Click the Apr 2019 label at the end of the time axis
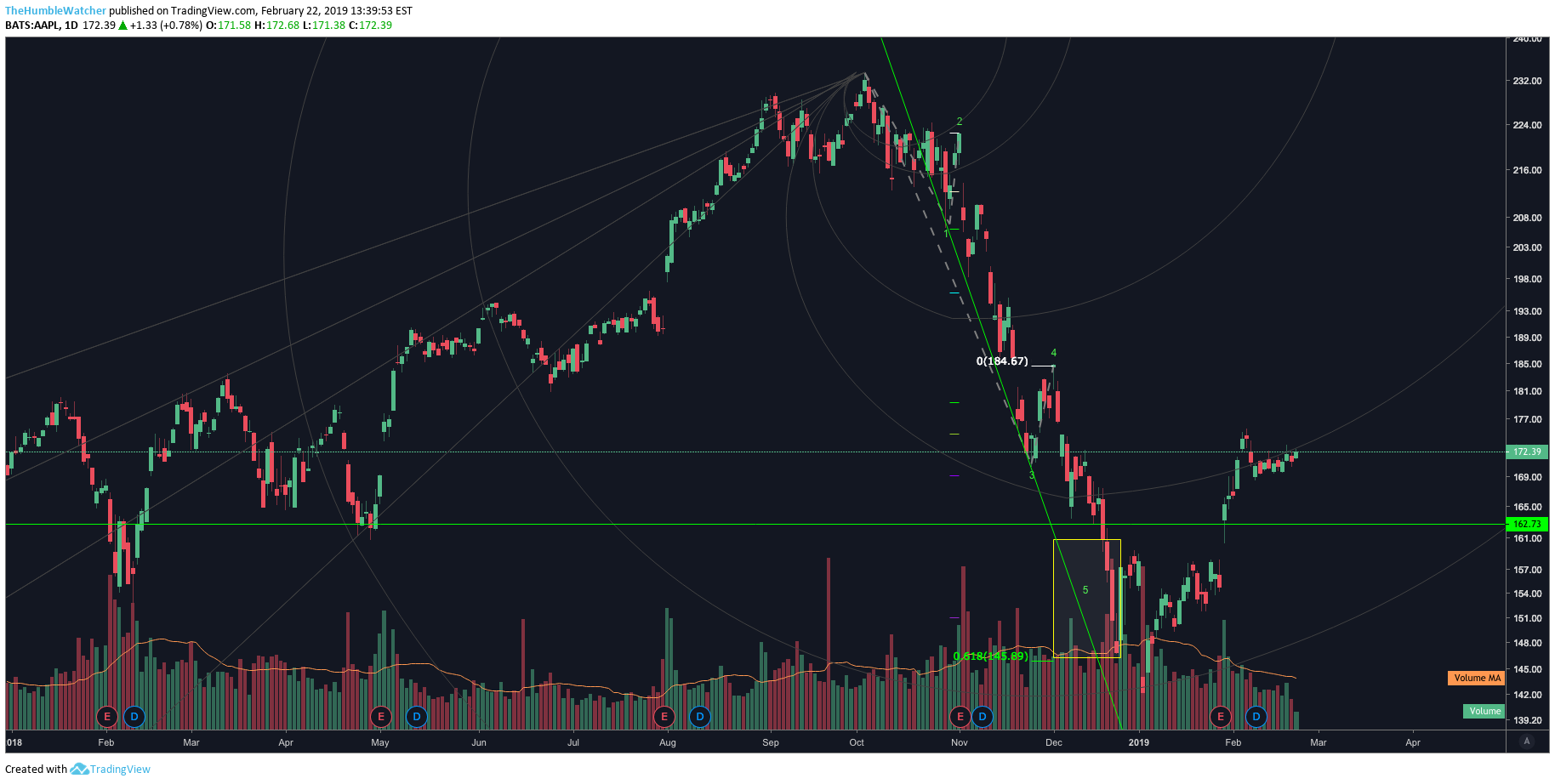The image size is (1555, 784). (x=1413, y=742)
